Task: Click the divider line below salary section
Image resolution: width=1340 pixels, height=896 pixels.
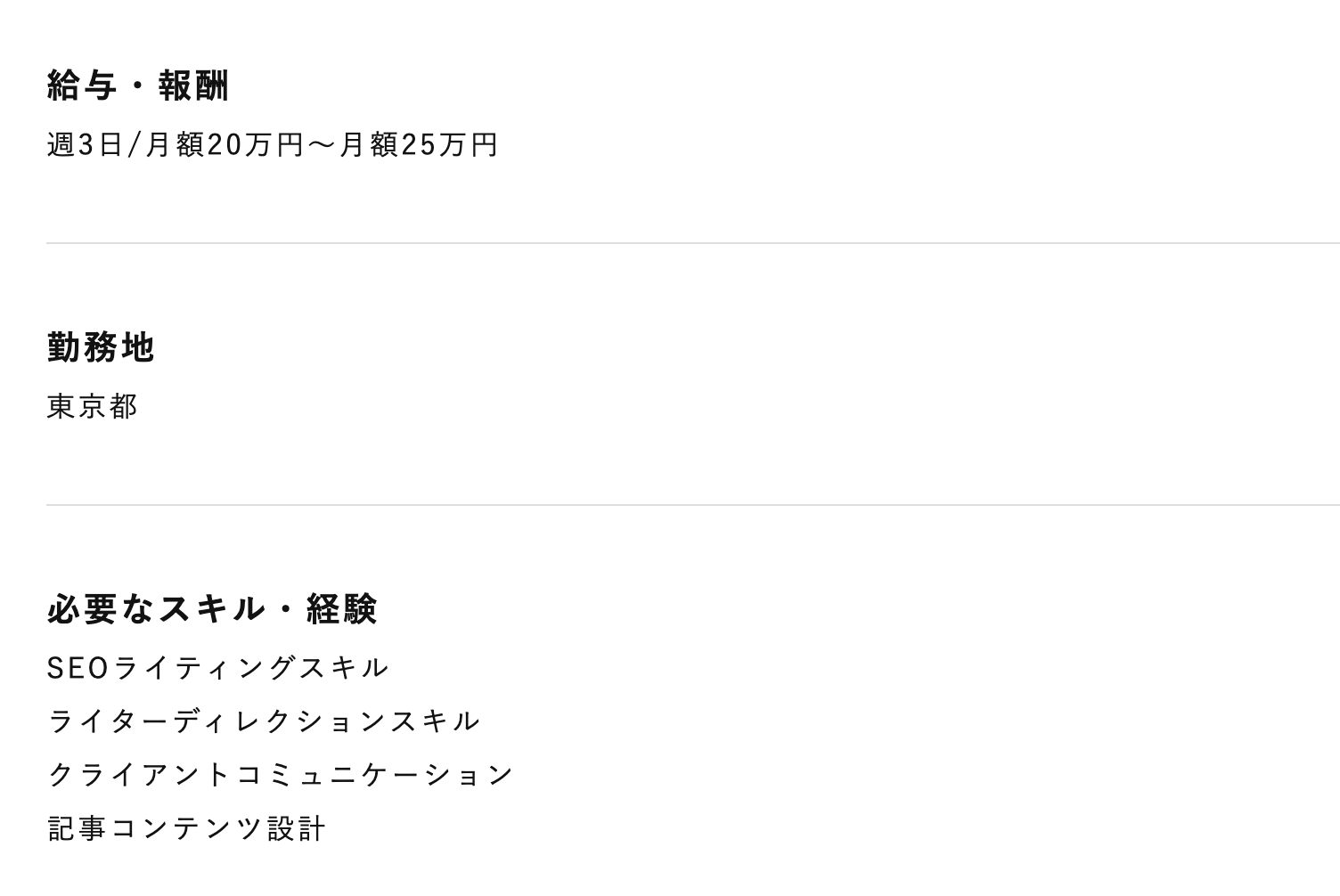Action: 693,243
